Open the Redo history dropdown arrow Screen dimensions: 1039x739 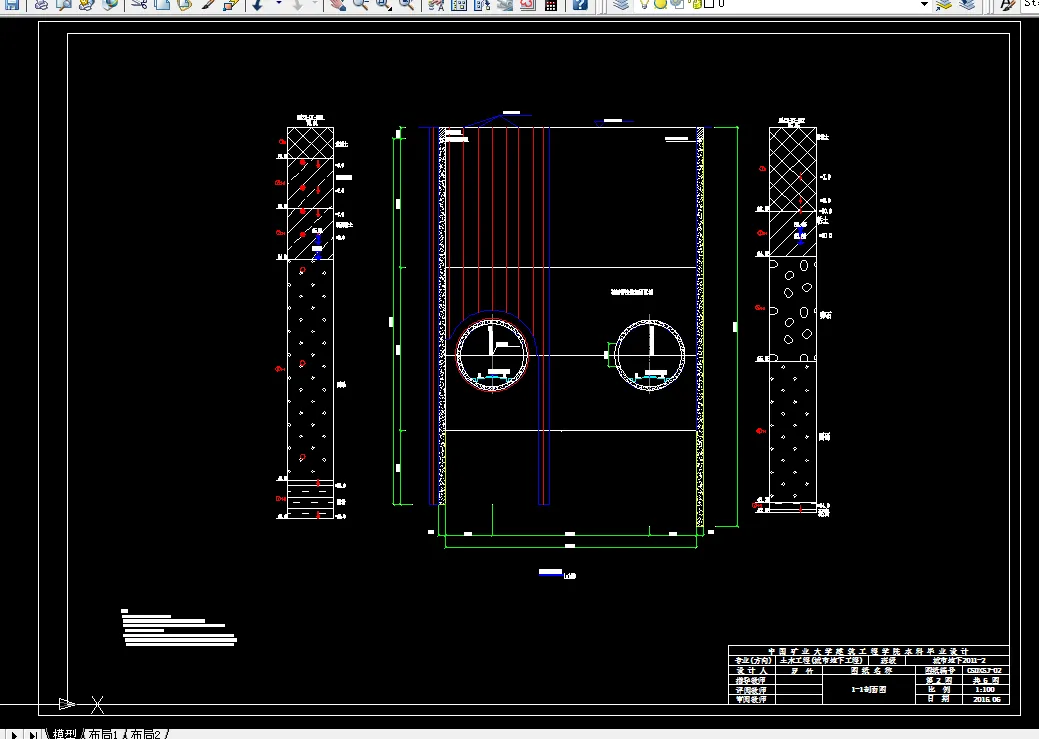[x=315, y=3]
